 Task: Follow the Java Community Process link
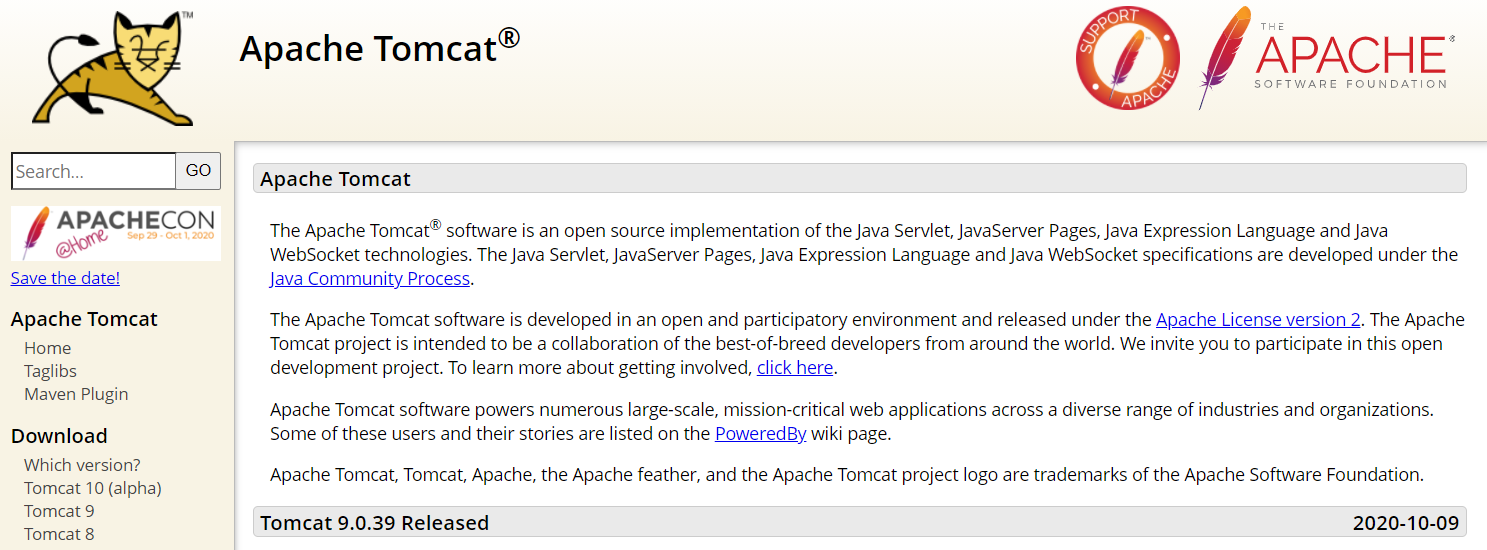point(370,279)
